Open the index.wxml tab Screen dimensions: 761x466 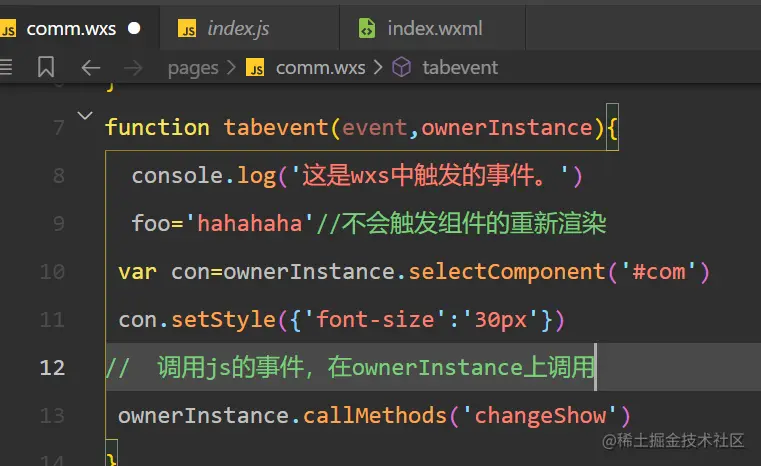point(434,29)
